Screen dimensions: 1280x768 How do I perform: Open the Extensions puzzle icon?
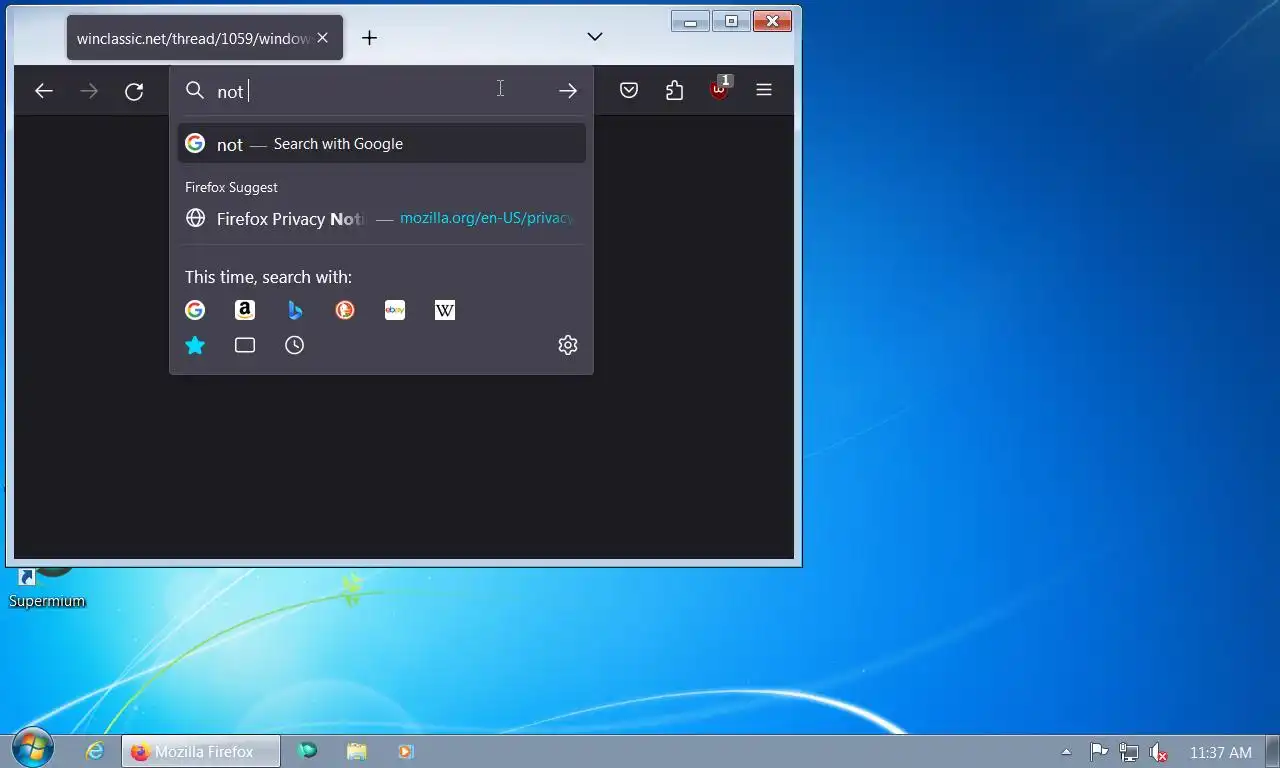click(674, 90)
